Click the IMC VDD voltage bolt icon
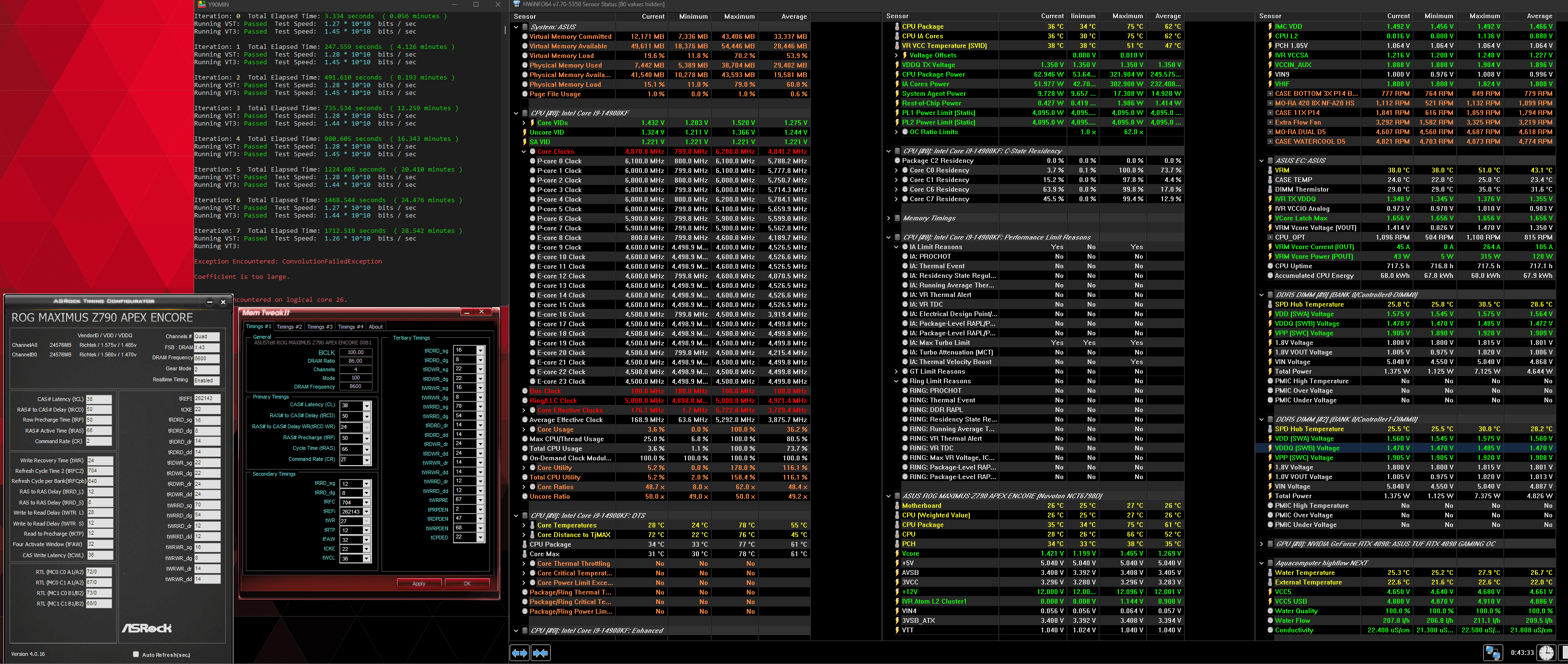 pos(1270,27)
